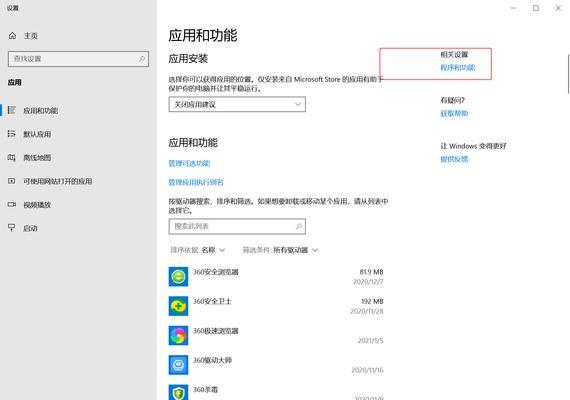Close the 设置 window
The width and height of the screenshot is (570, 400).
558,8
